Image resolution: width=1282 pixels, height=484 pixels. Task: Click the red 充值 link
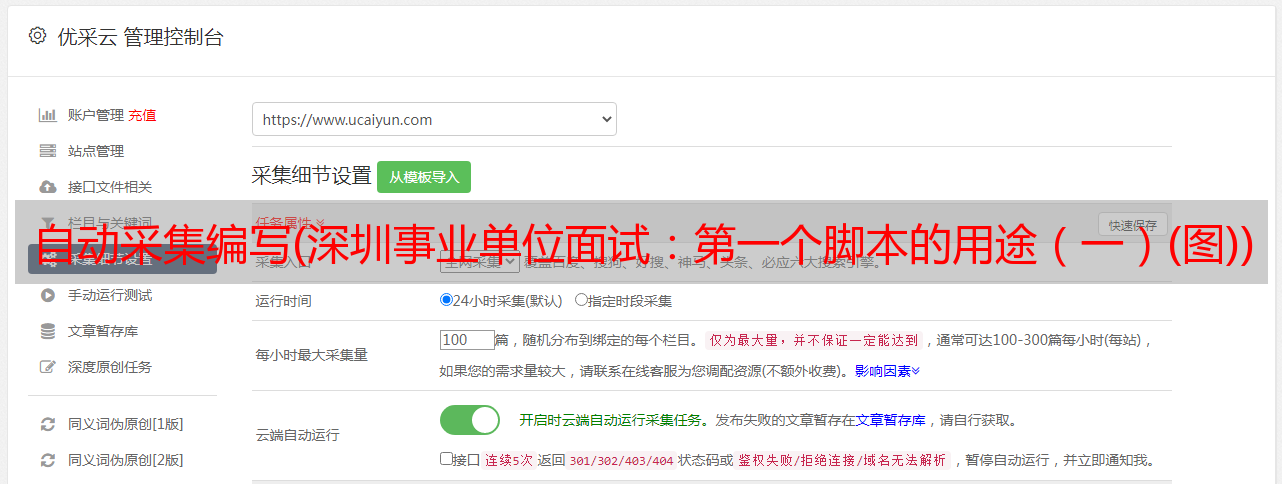pos(142,115)
